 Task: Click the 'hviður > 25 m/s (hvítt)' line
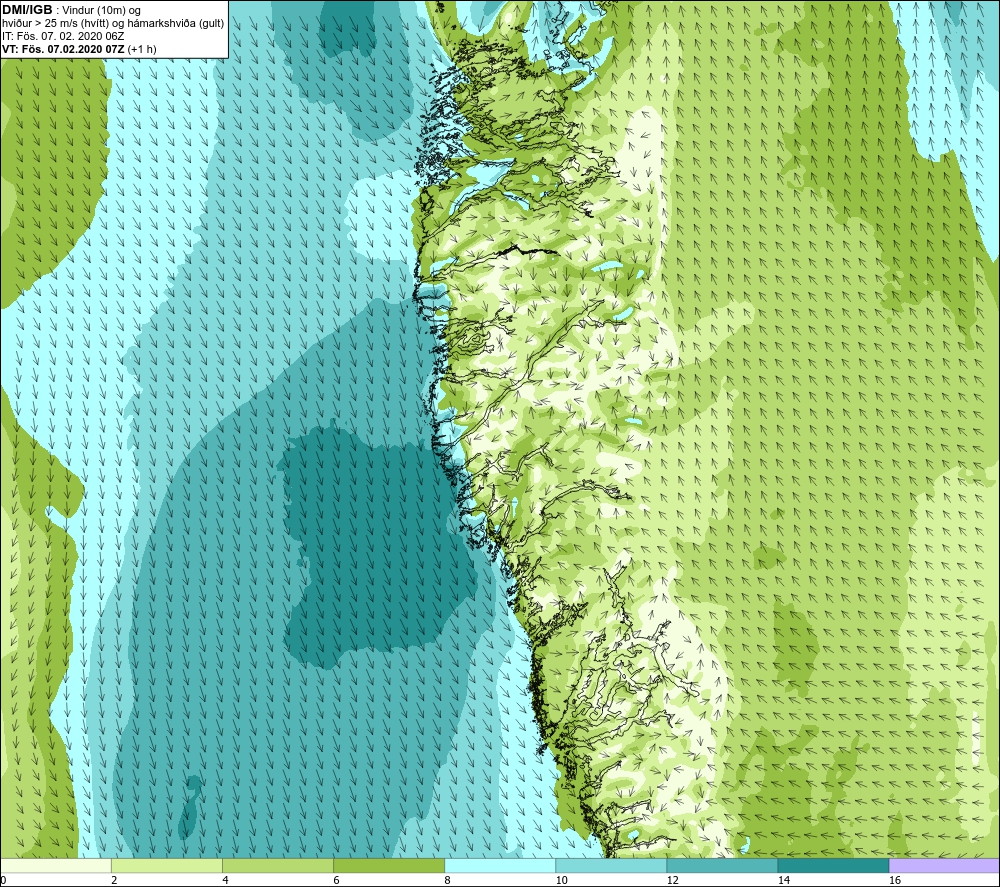(x=113, y=24)
